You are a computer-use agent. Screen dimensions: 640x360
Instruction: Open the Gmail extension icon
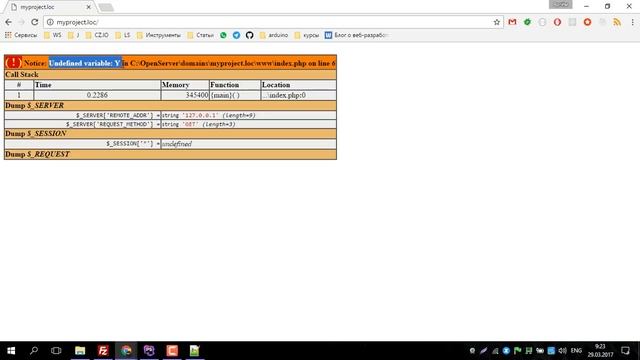point(512,22)
